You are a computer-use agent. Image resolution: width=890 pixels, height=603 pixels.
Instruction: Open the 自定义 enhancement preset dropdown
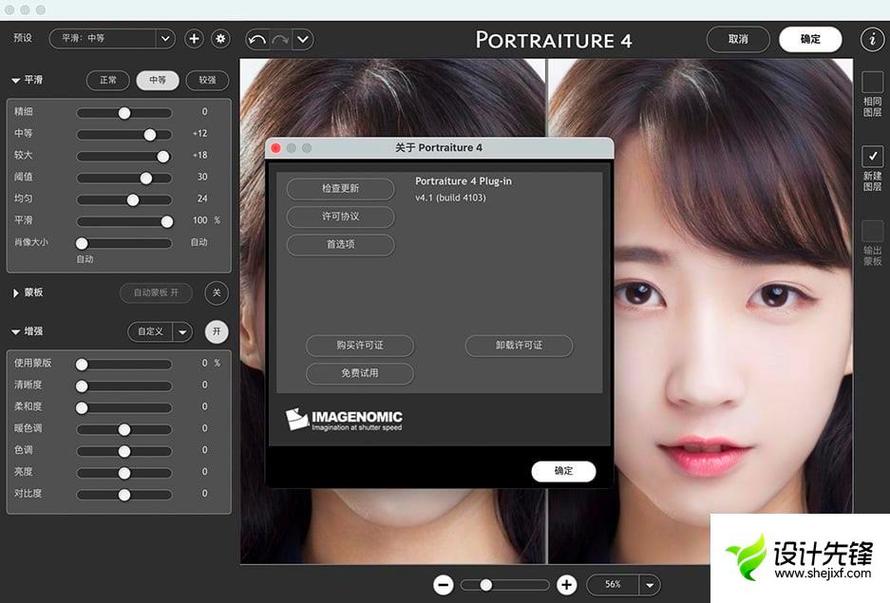[x=160, y=332]
